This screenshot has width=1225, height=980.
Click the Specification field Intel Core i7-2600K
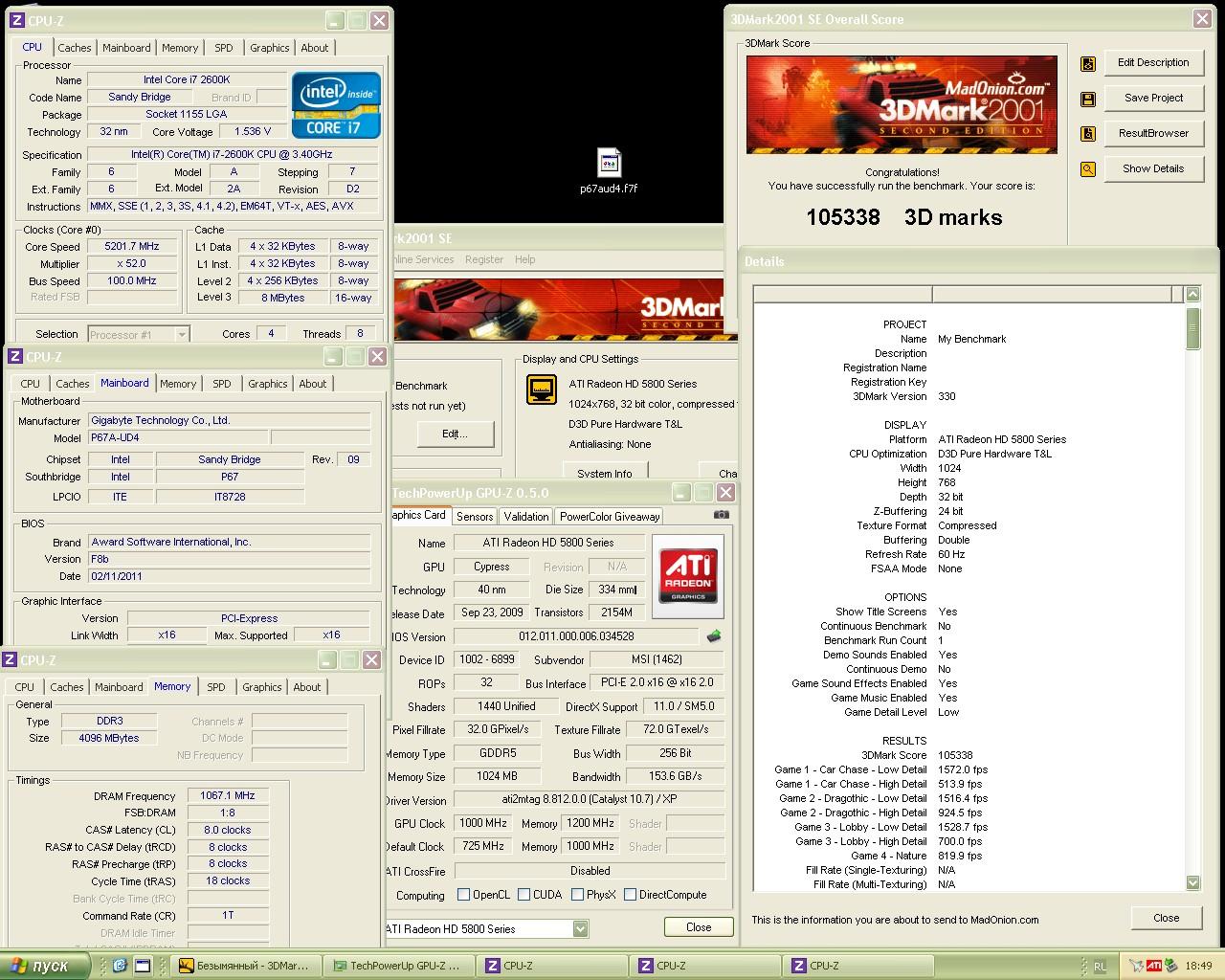(x=233, y=154)
